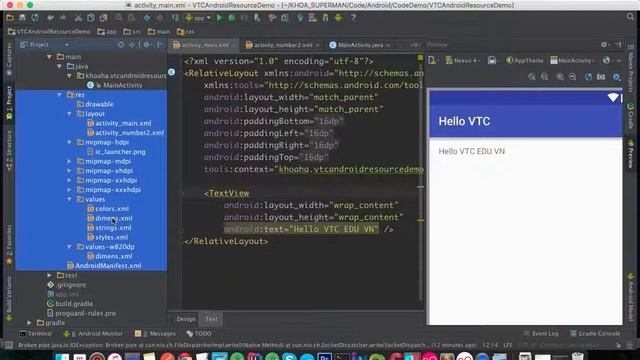Screen dimensions: 640x360
Task: Click the Cut scissors toolbar icon
Action: (78, 18)
